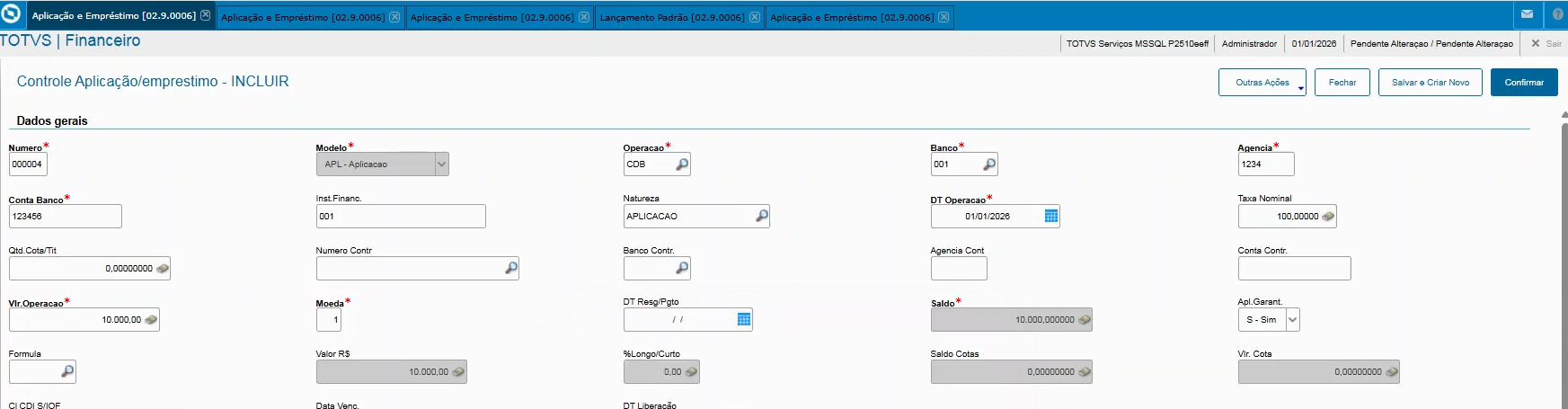Close the second Aplicação e Empréstimo tab
Screen dimensions: 1568x409
pos(394,17)
